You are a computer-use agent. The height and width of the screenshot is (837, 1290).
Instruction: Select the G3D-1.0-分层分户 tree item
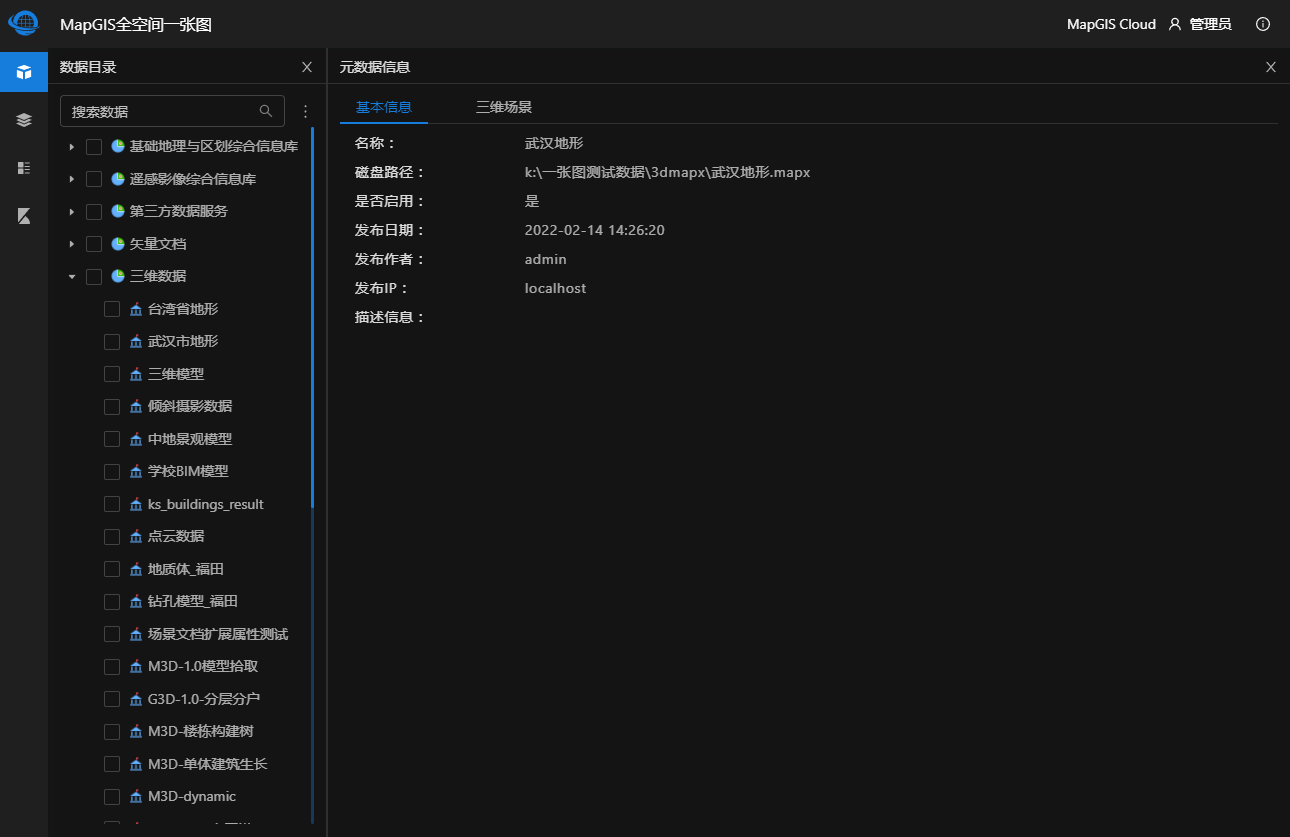tap(204, 699)
